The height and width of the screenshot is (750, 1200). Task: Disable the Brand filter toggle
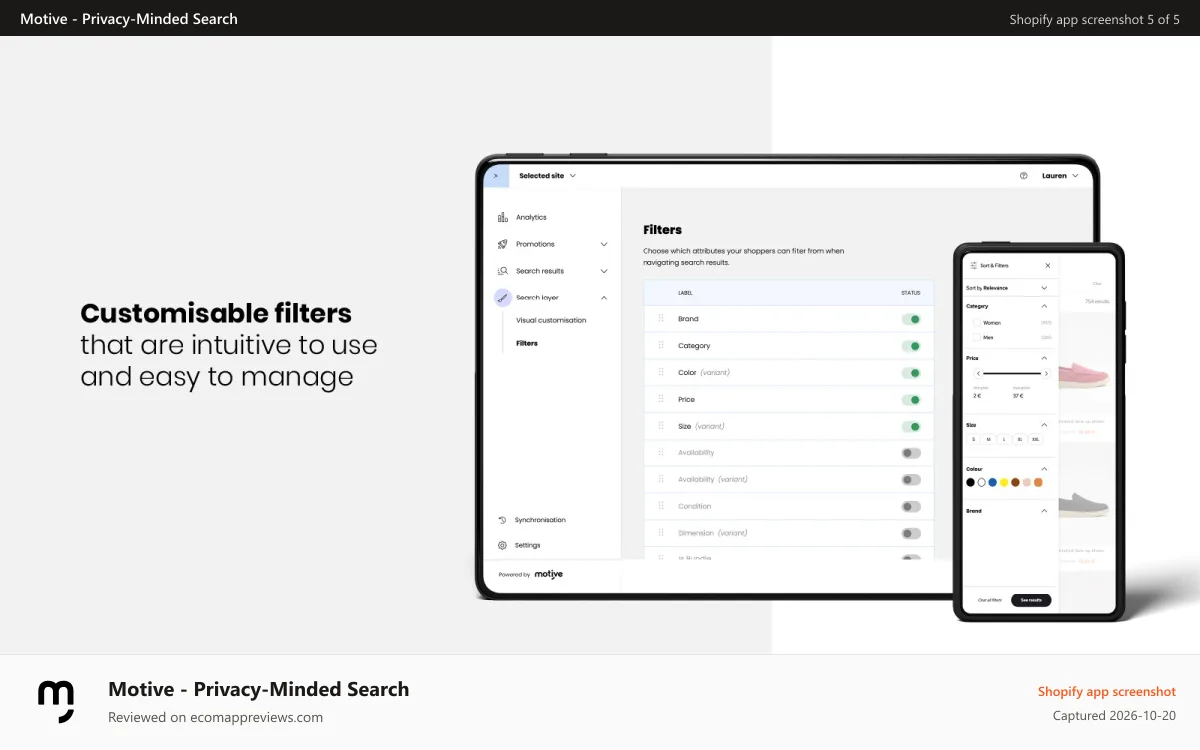911,319
